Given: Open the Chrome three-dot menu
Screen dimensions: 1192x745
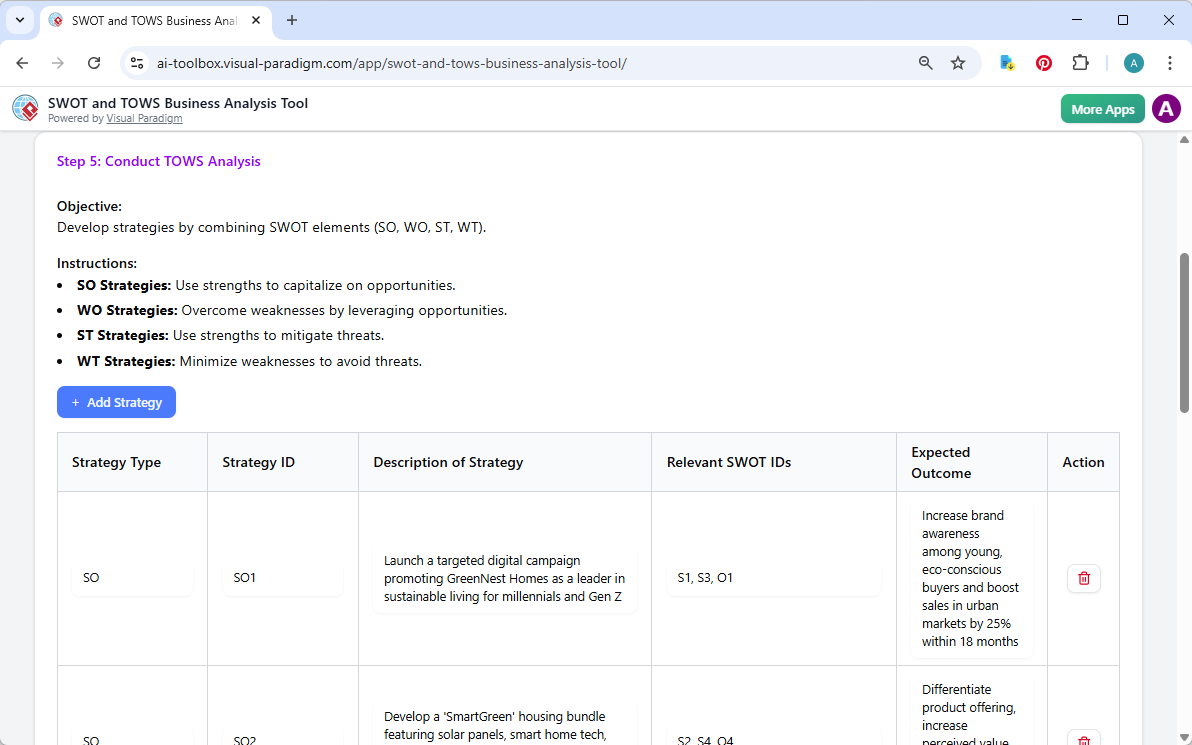Looking at the screenshot, I should tap(1170, 62).
